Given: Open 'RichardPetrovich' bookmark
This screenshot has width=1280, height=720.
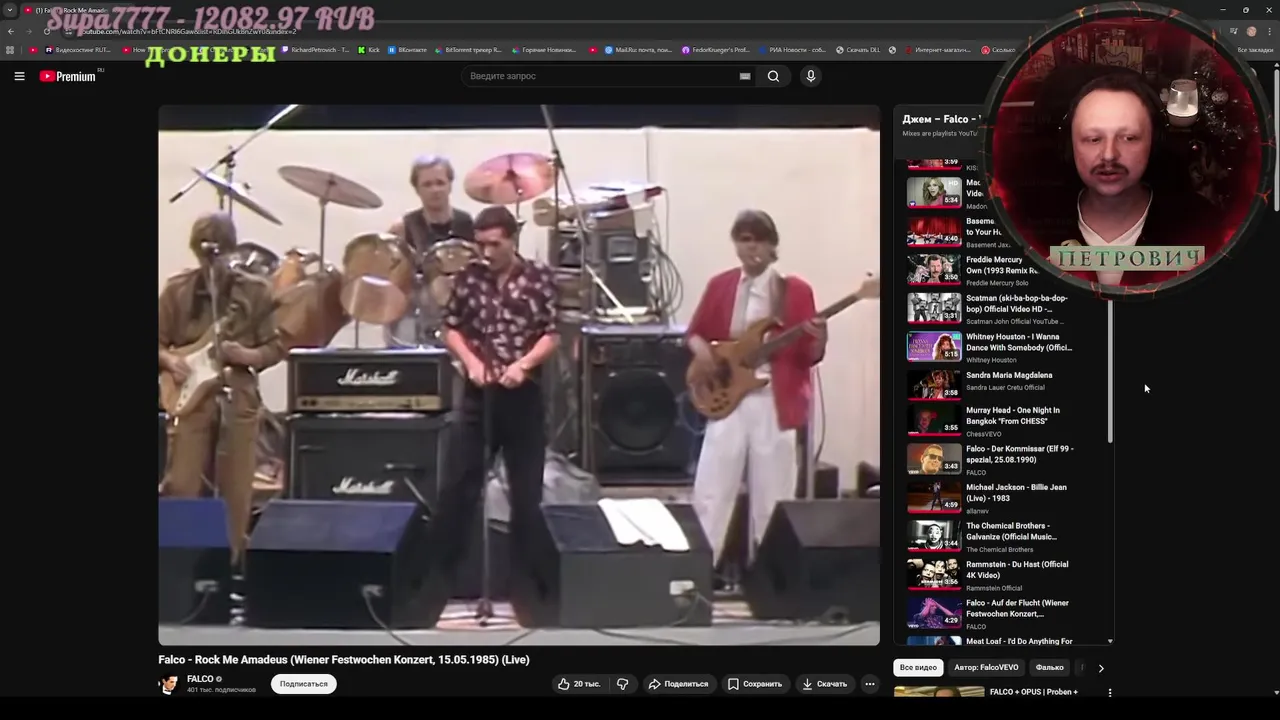Looking at the screenshot, I should [316, 50].
